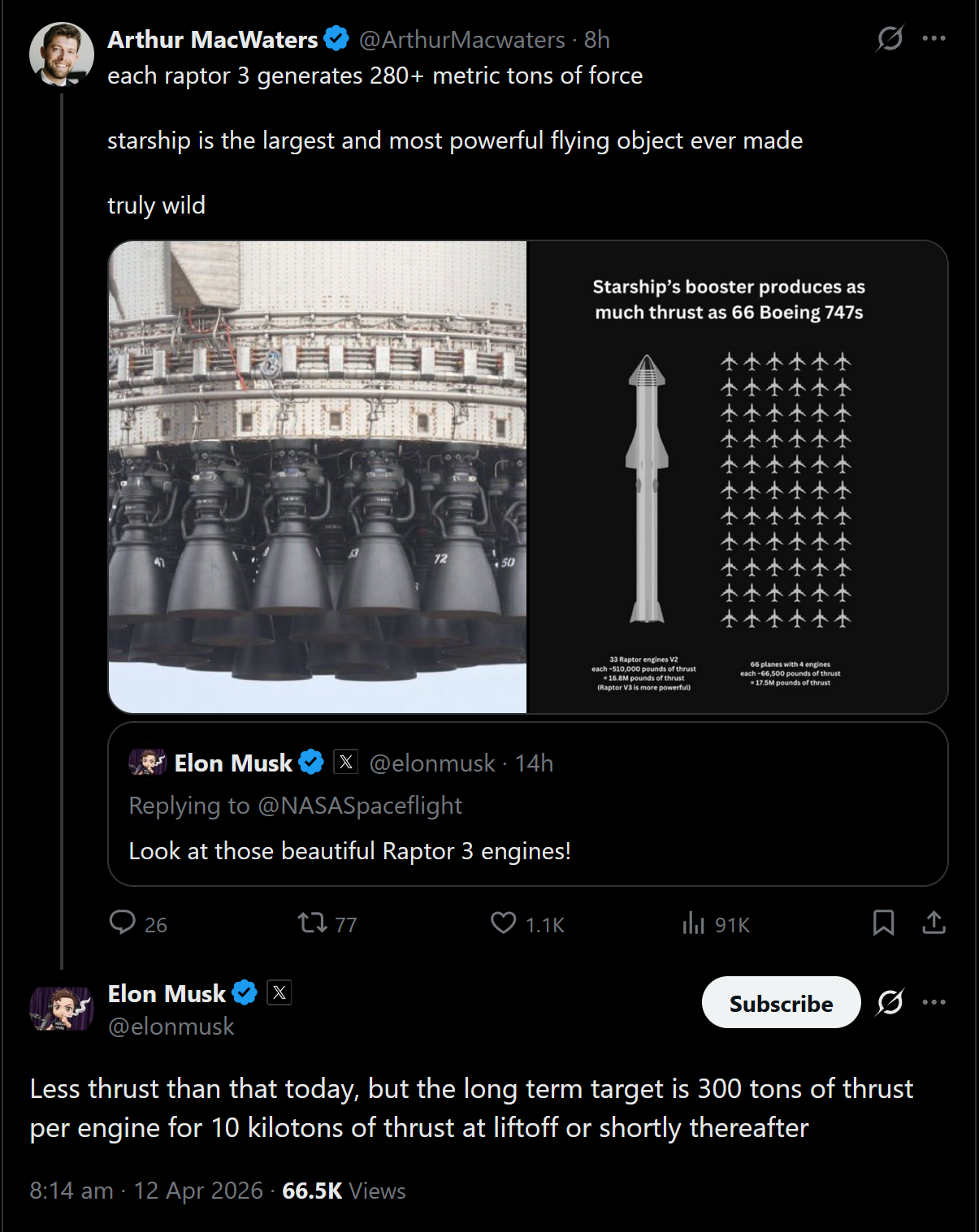Open the quoted Elon Musk post text
979x1232 pixels.
coord(349,851)
